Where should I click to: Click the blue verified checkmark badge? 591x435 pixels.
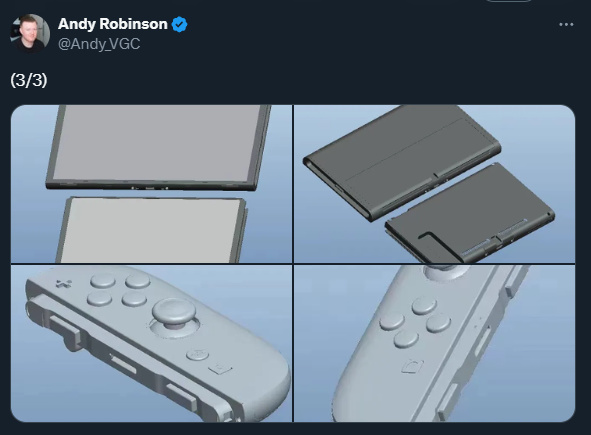[x=179, y=25]
